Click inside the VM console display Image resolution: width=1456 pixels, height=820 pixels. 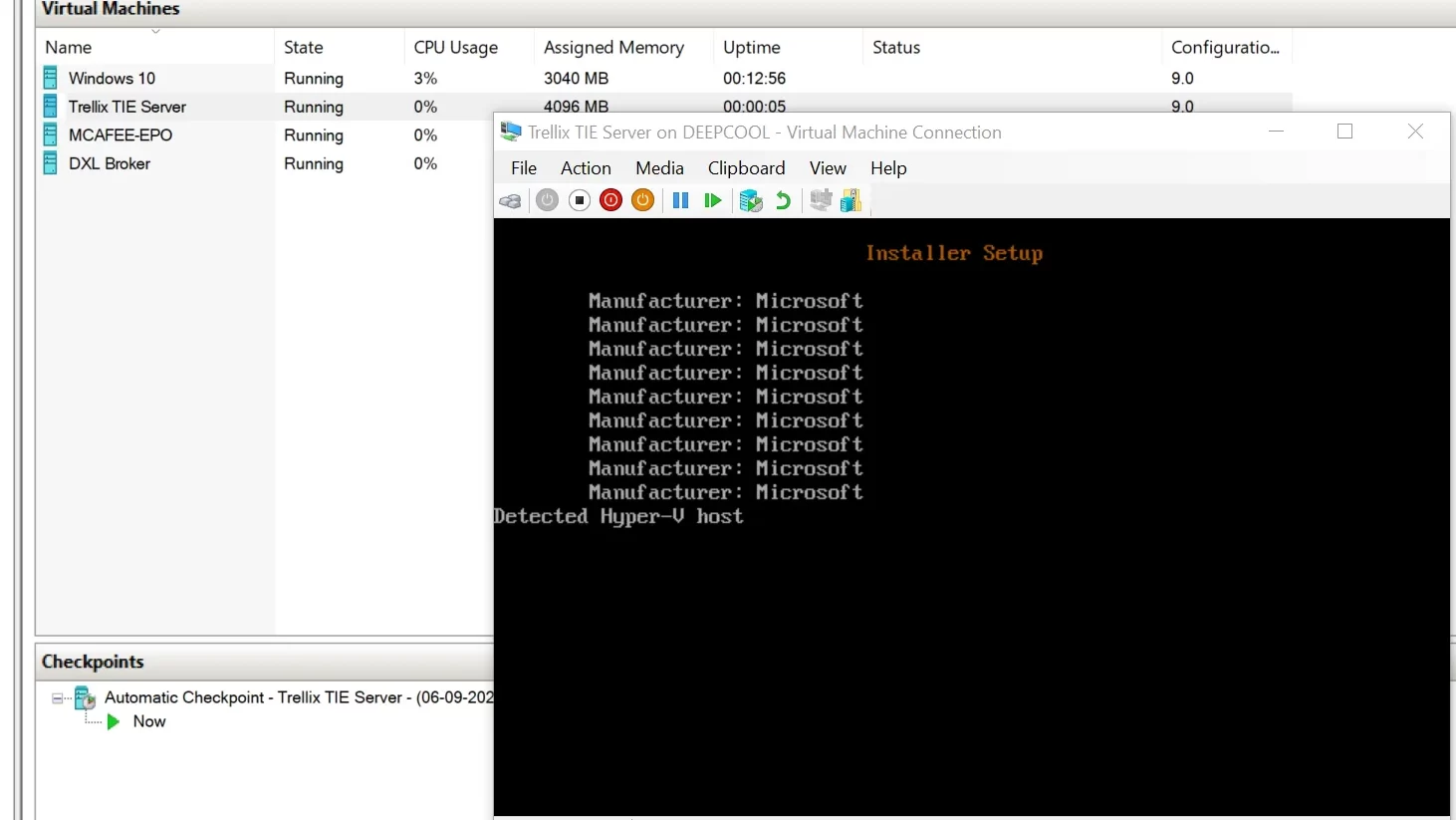[972, 518]
